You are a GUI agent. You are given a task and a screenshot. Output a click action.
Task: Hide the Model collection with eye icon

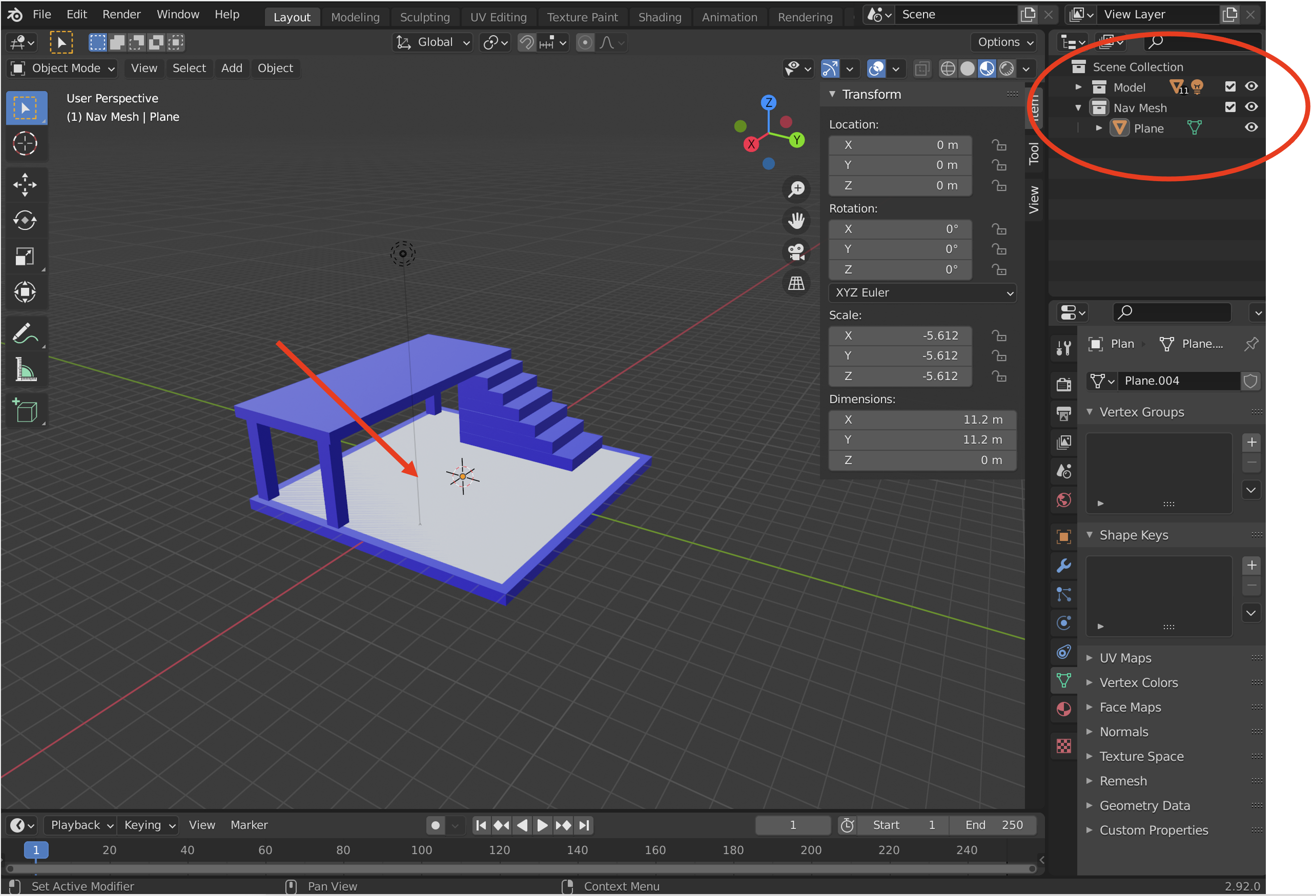point(1251,86)
